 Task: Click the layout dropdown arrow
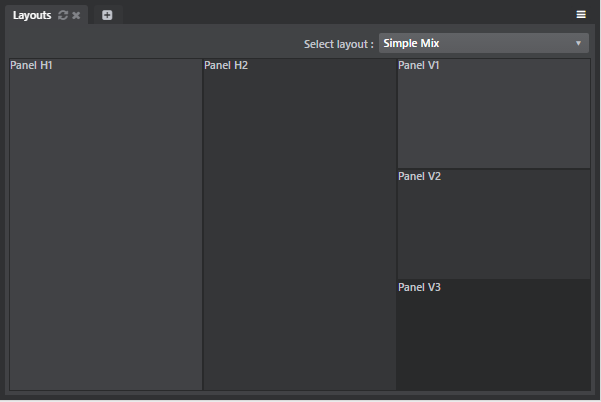coord(578,43)
